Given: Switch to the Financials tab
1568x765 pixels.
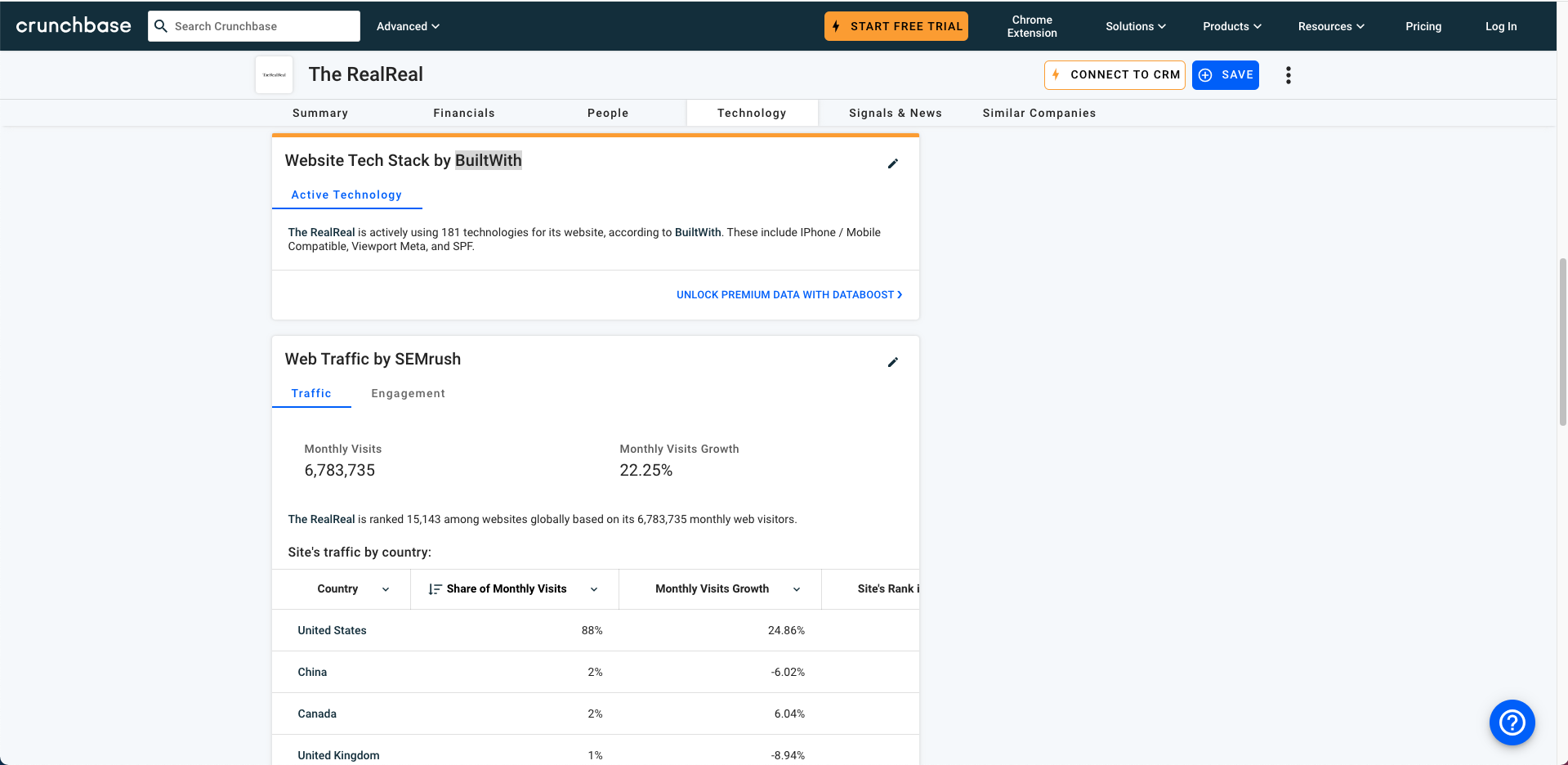Looking at the screenshot, I should 464,113.
